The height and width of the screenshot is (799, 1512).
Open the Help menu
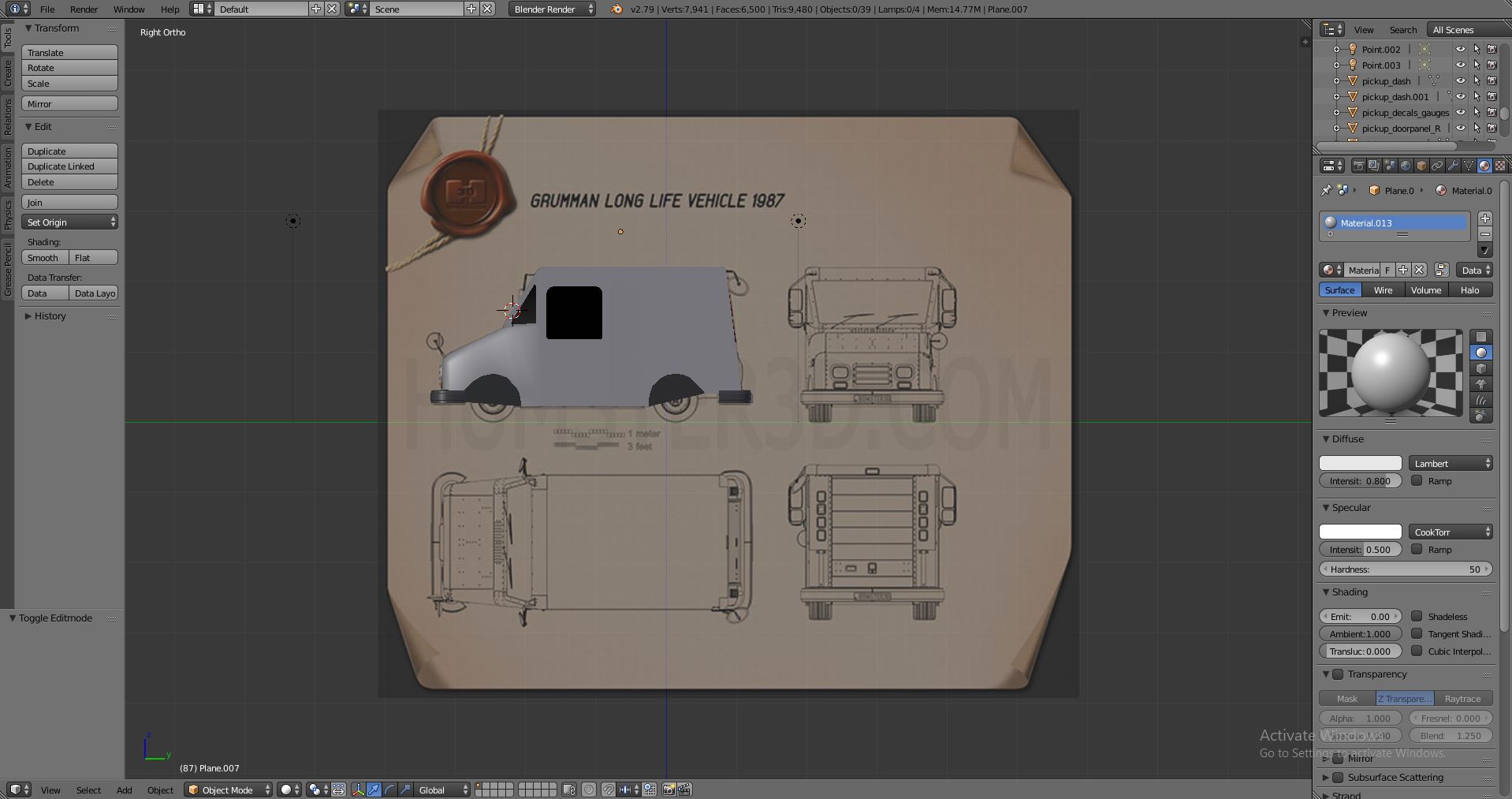[x=169, y=9]
